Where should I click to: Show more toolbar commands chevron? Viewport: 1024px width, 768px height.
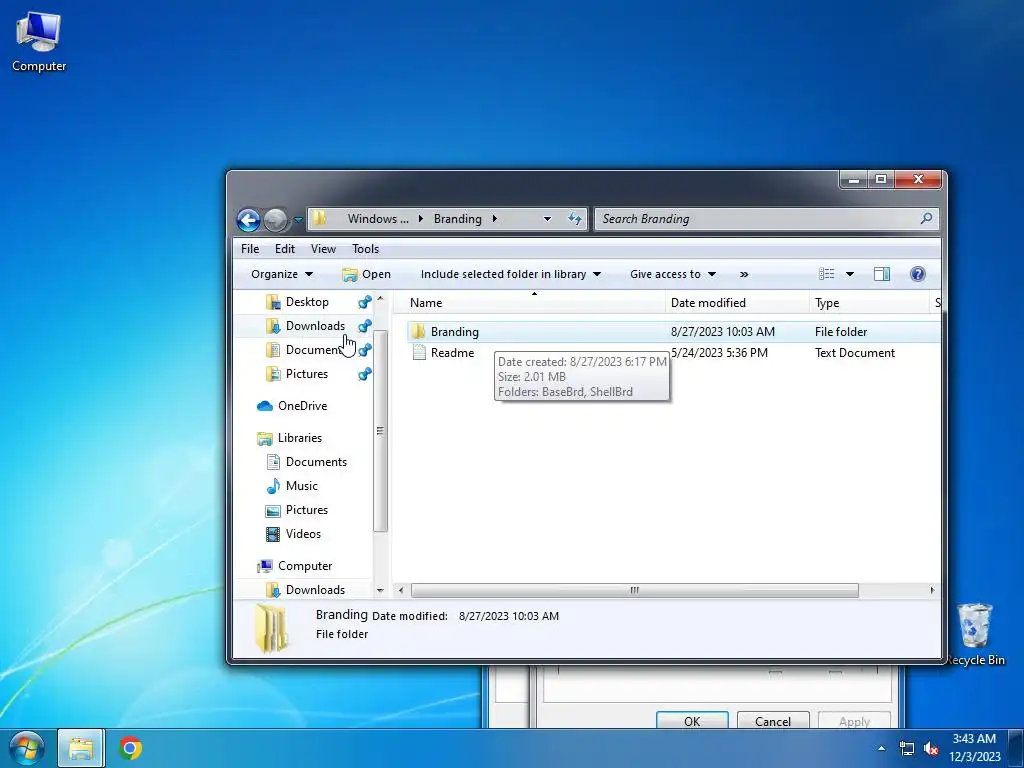(x=744, y=274)
